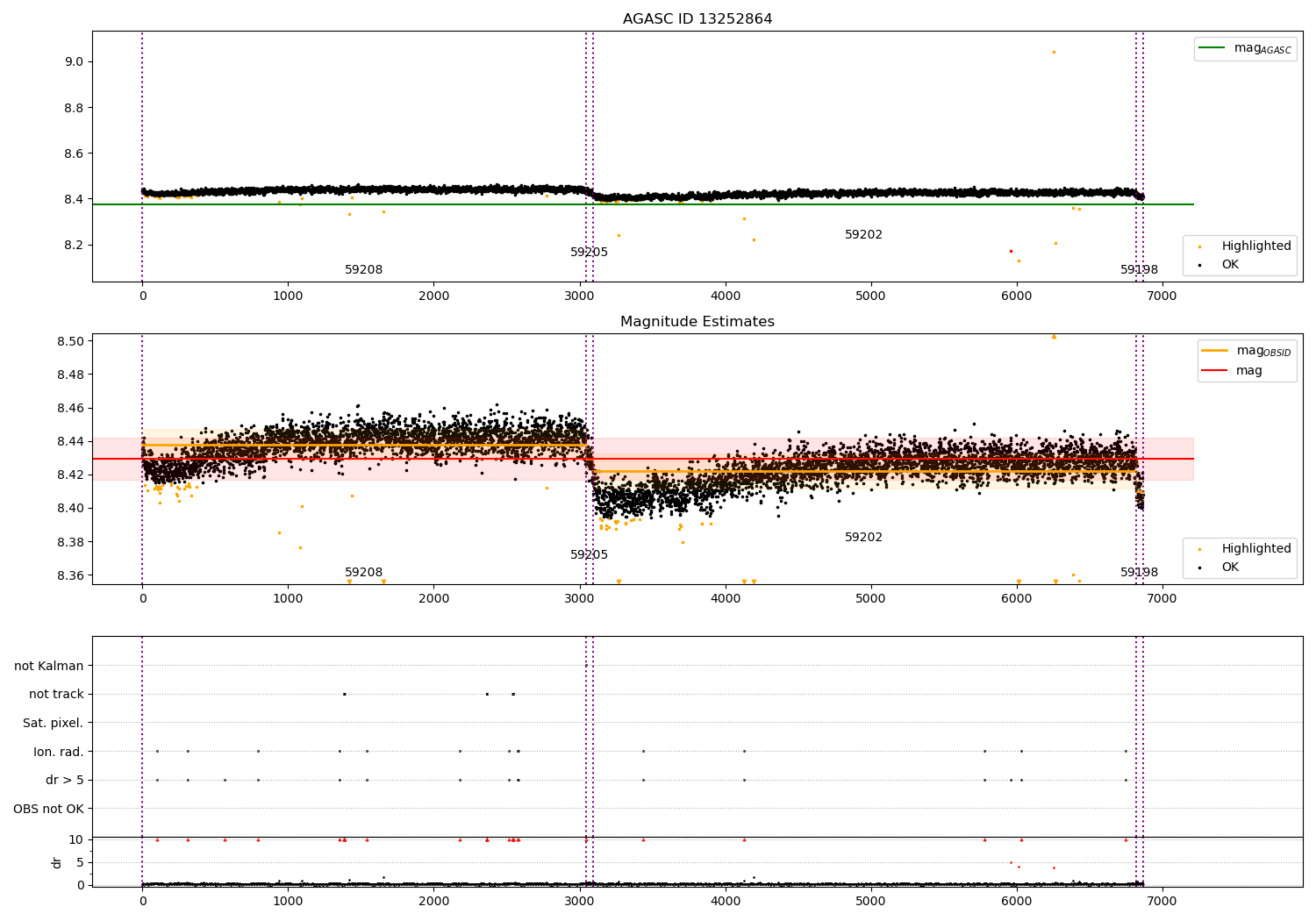
Task: Click the 8.6 y-axis tick in the AGASC ID plot
Action: click(74, 153)
